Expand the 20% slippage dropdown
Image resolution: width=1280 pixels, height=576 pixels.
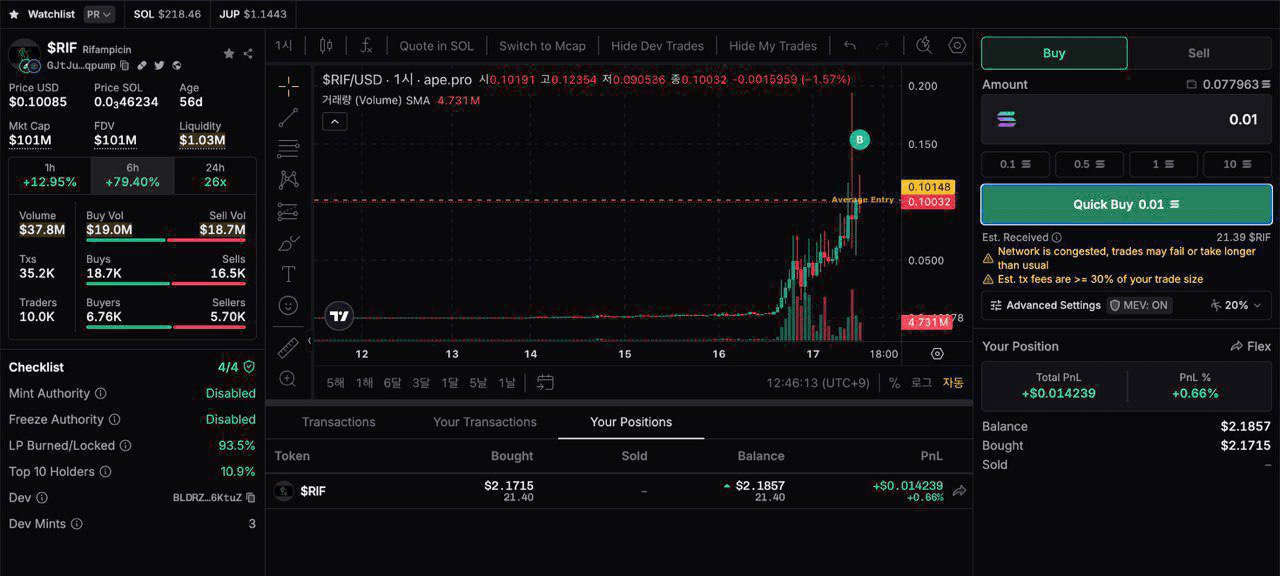click(1236, 305)
